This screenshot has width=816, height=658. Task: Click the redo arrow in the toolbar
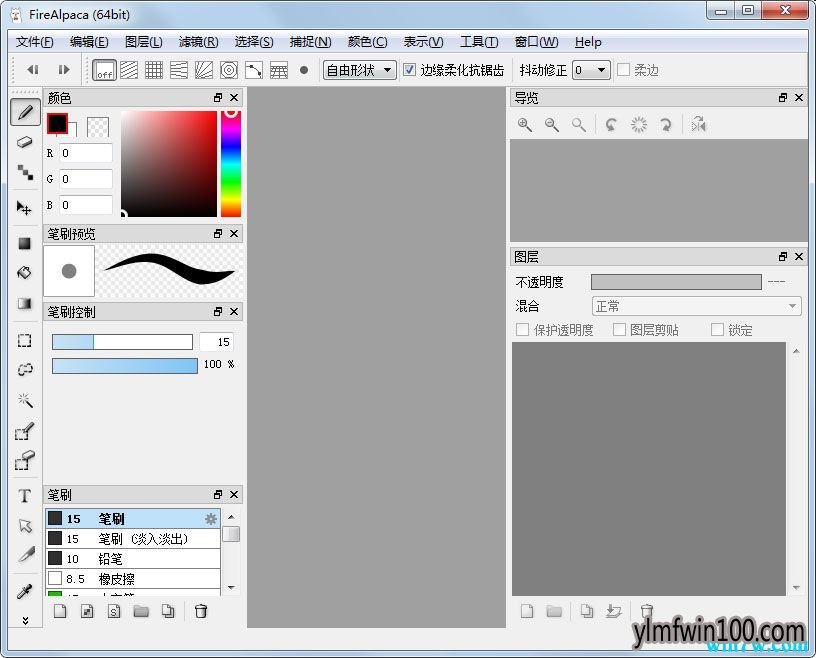(x=63, y=70)
